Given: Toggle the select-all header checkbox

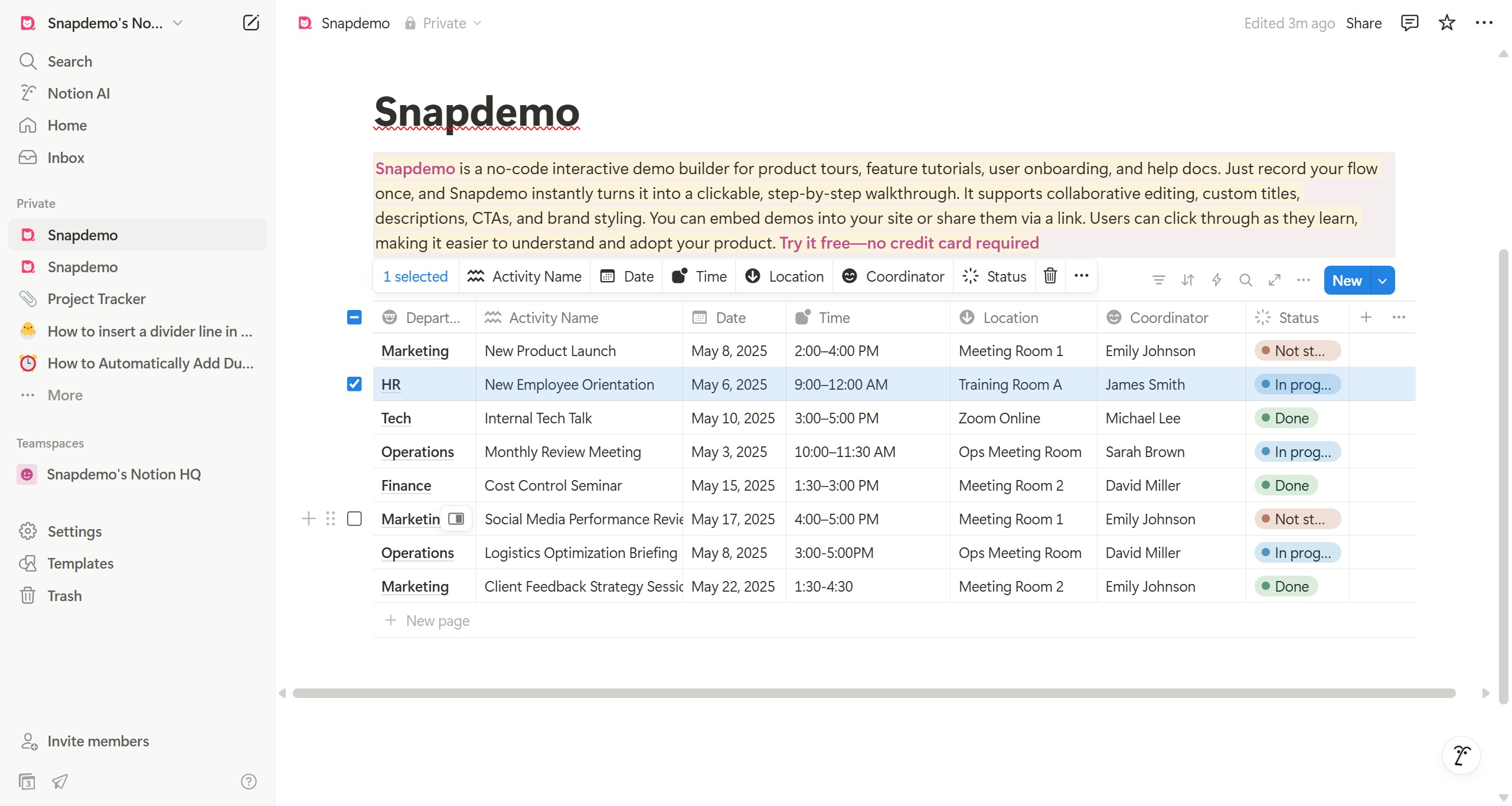Looking at the screenshot, I should (x=354, y=318).
